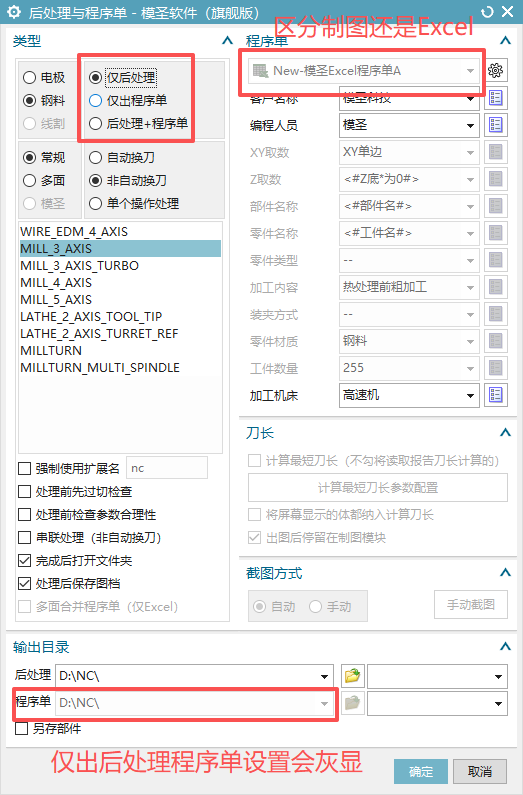Click the 取消 button
This screenshot has width=523, height=795.
(x=480, y=772)
